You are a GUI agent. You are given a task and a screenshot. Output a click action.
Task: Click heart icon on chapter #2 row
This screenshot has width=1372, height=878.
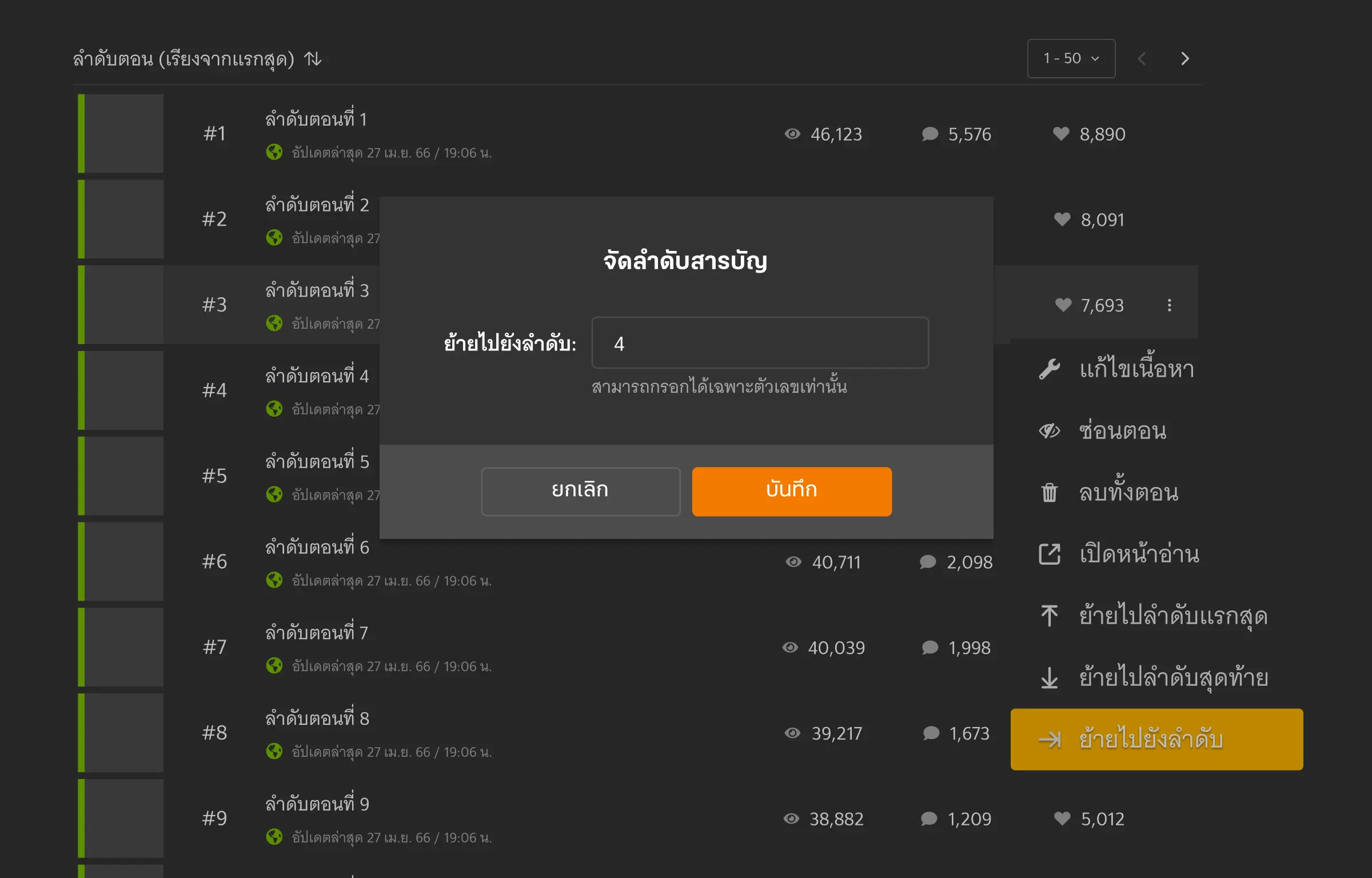(1062, 219)
